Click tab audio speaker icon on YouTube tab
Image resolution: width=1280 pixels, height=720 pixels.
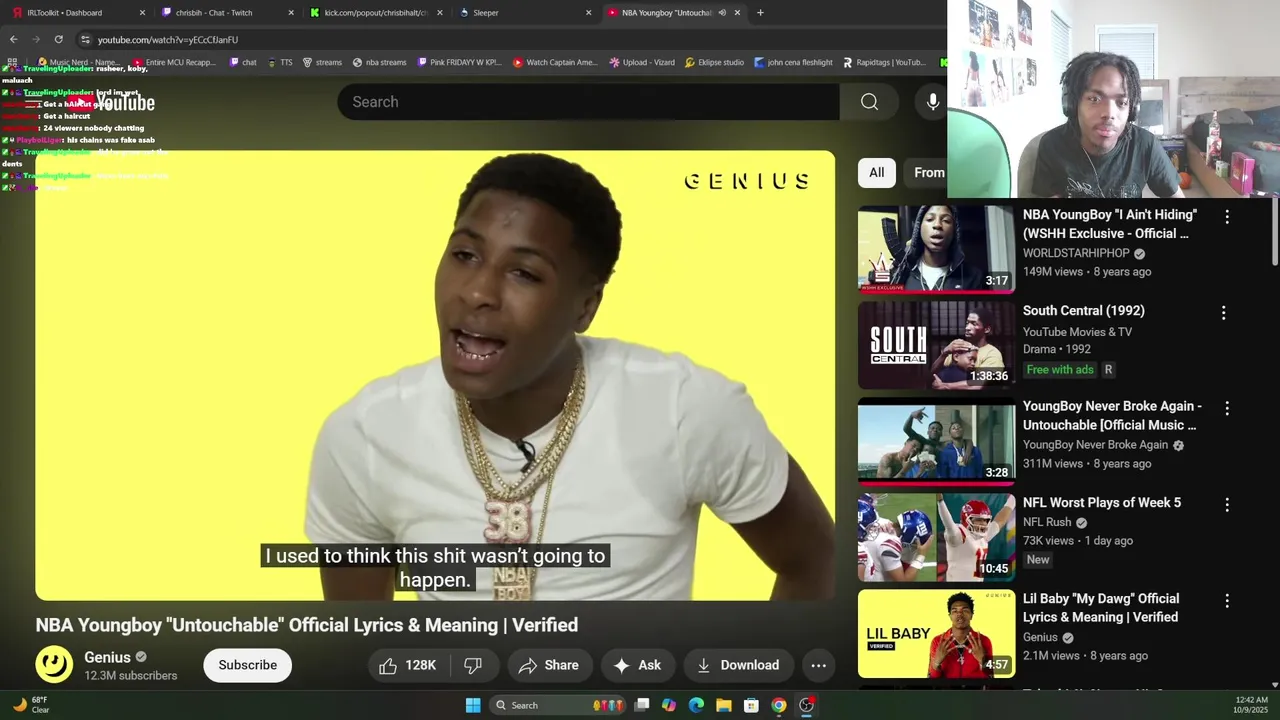click(x=722, y=13)
